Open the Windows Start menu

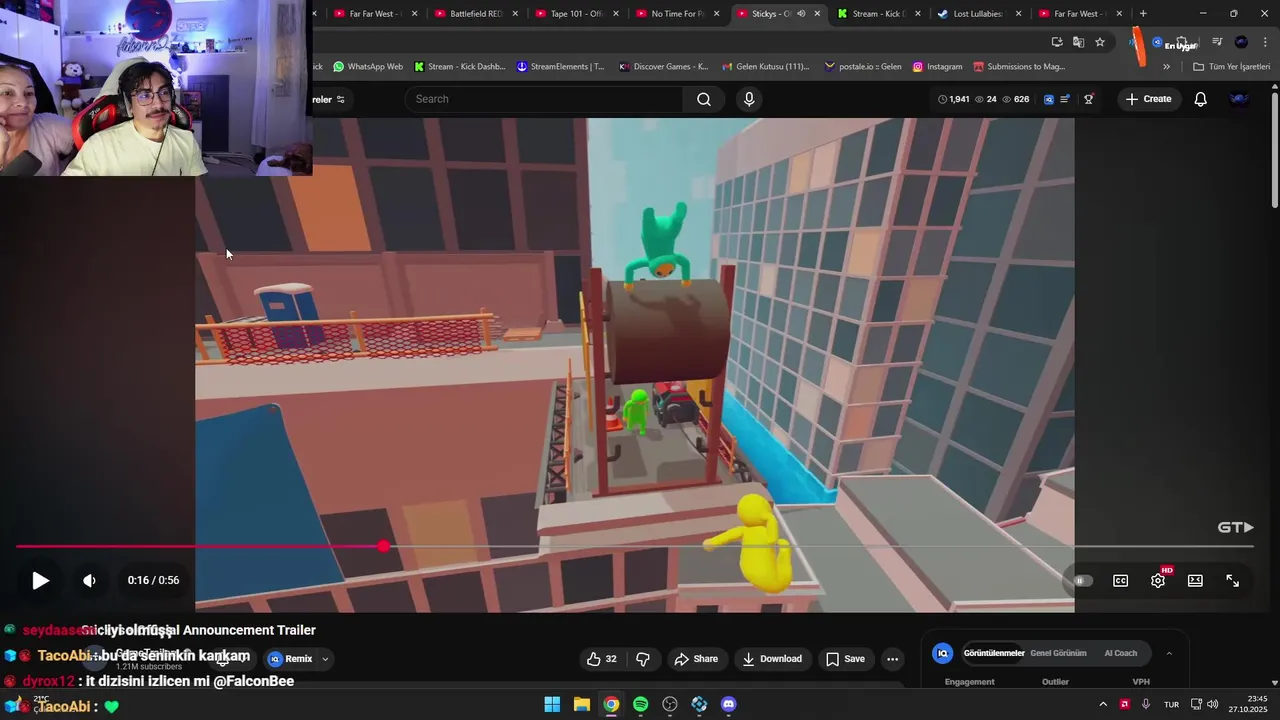coord(552,704)
